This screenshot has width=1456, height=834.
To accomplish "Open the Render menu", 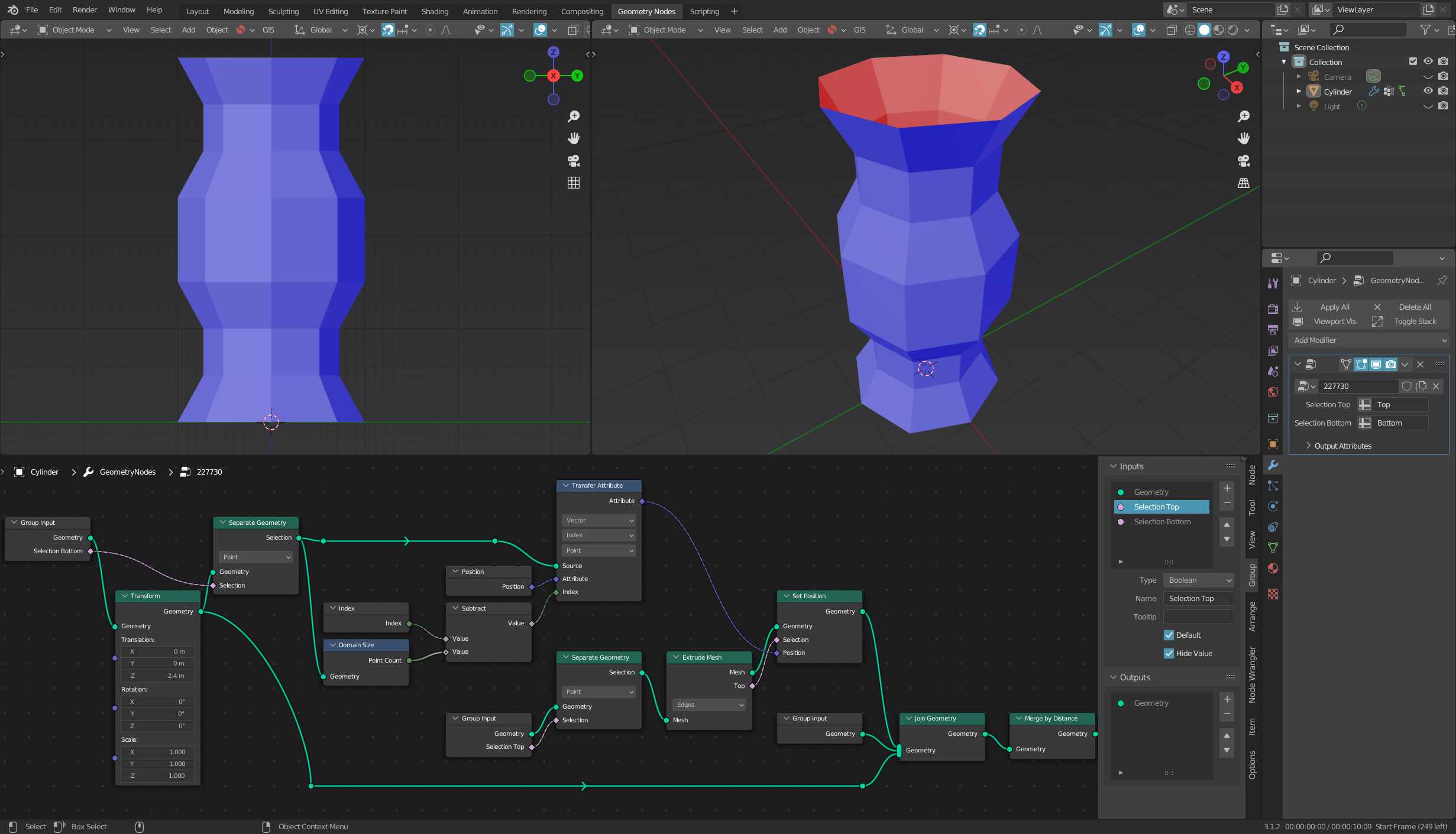I will pyautogui.click(x=85, y=10).
